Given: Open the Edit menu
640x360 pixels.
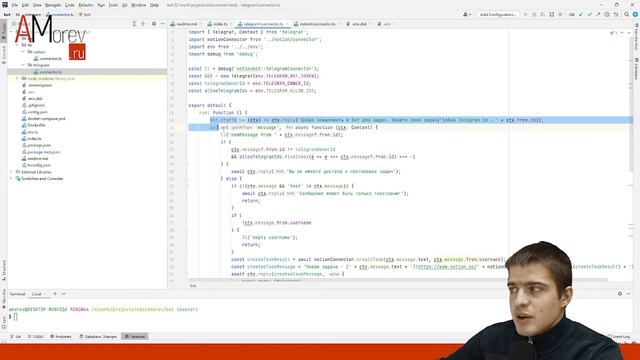Looking at the screenshot, I should pyautogui.click(x=25, y=5).
